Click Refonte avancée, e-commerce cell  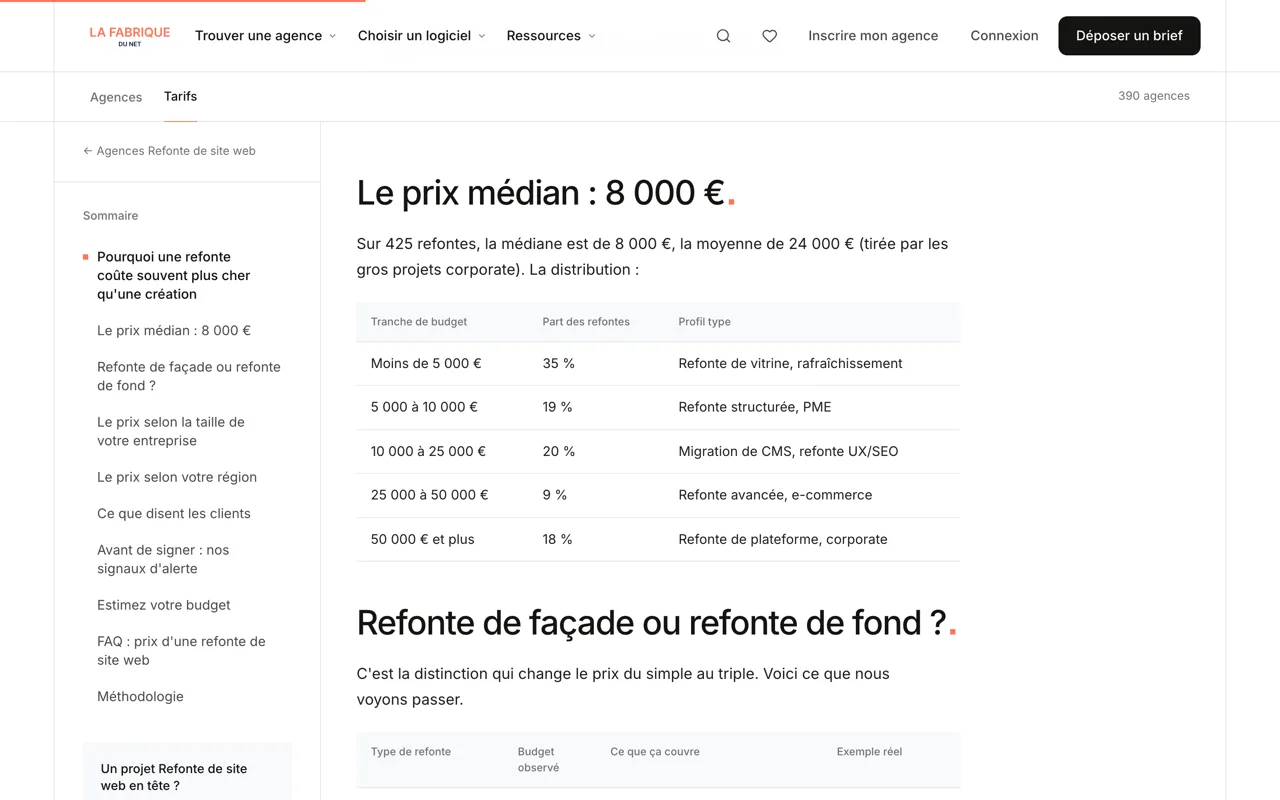(x=776, y=495)
